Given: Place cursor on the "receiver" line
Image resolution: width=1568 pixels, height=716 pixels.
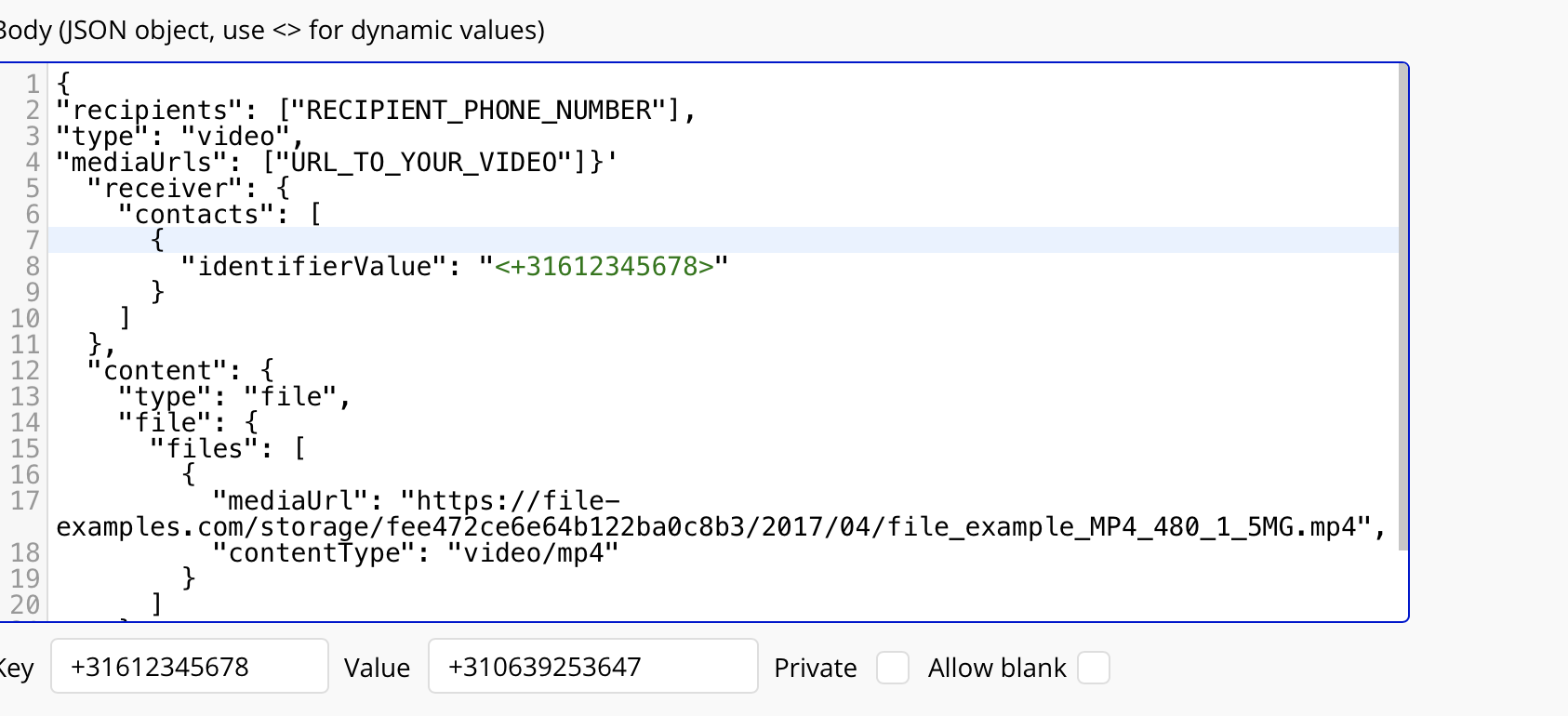Looking at the screenshot, I should [188, 189].
